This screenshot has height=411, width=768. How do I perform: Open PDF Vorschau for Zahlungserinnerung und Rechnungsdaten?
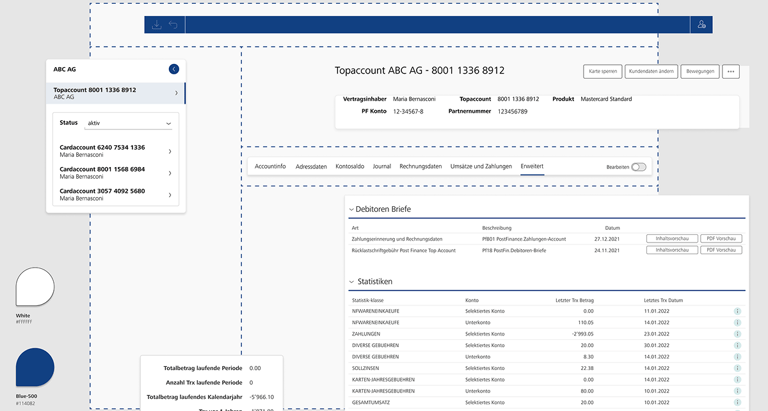pos(721,239)
